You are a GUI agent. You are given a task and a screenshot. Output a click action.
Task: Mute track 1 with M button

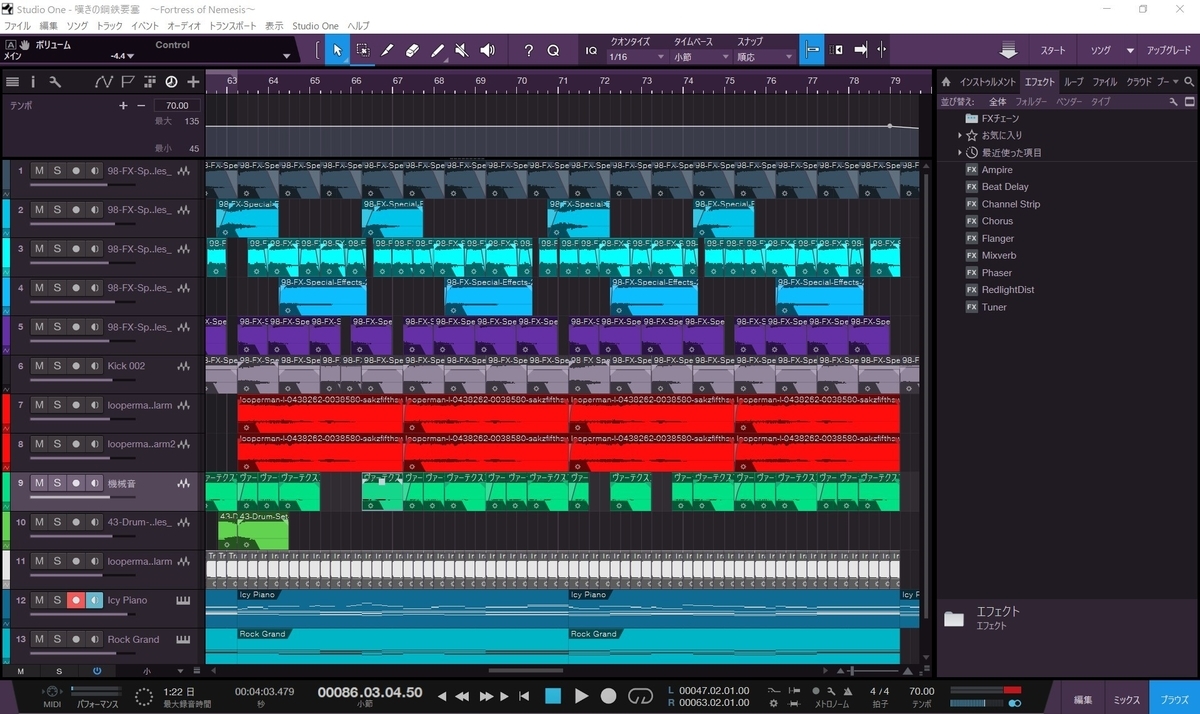point(39,171)
